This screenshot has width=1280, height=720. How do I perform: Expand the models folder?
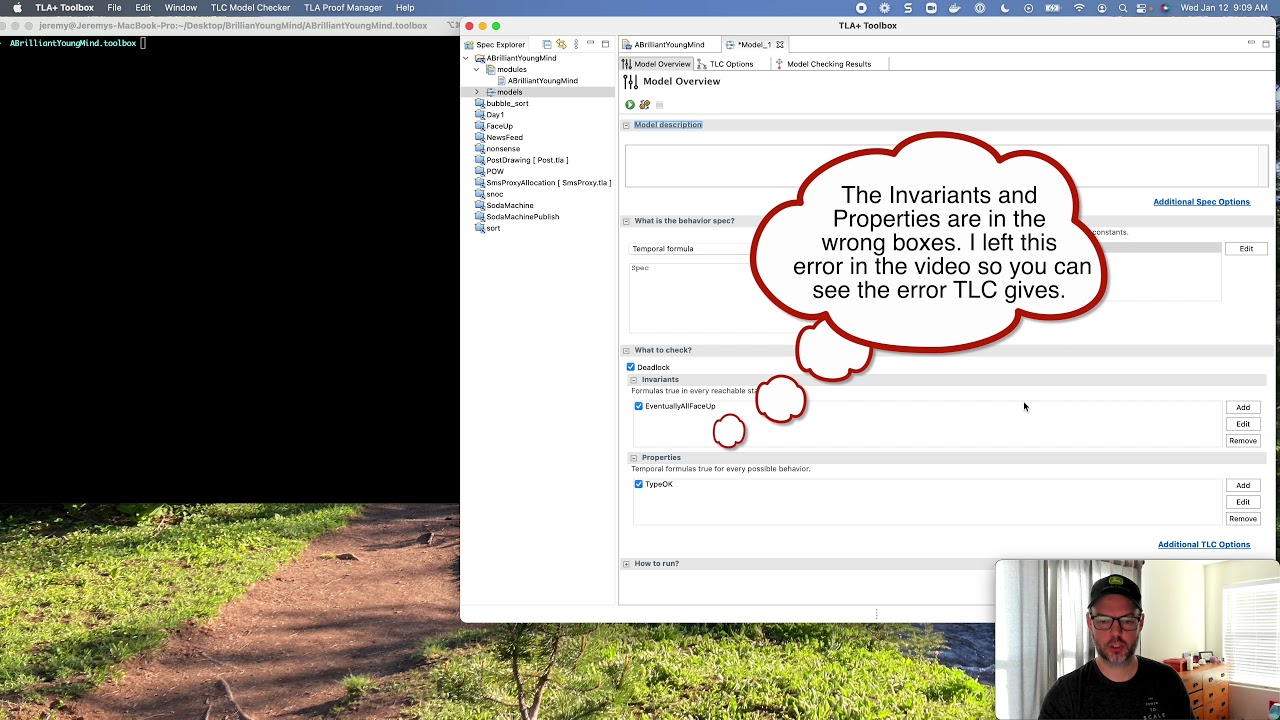[x=477, y=92]
